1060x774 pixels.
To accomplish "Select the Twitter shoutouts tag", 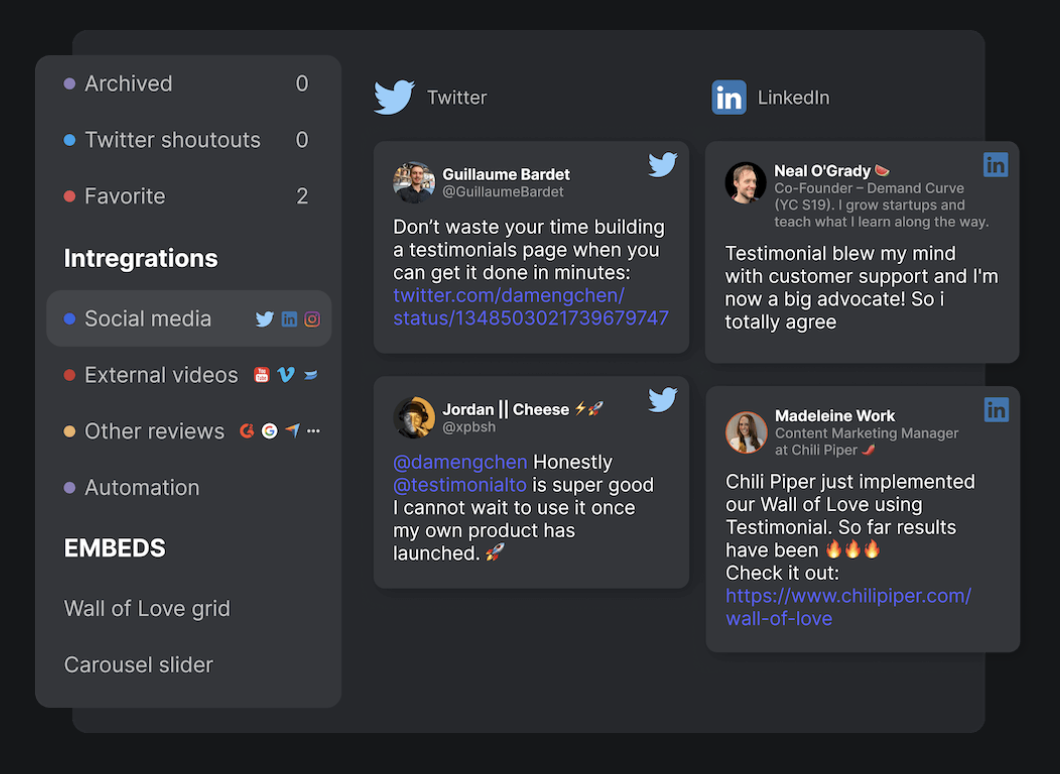I will pyautogui.click(x=188, y=140).
